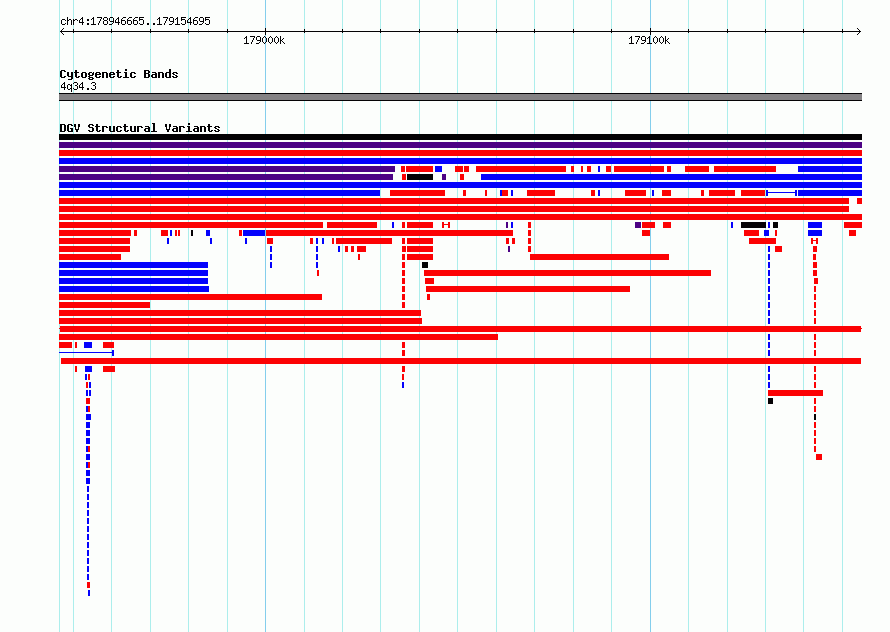The height and width of the screenshot is (632, 890).
Task: Select the red bar under cluster ending before 179100k
Action: pos(528,289)
